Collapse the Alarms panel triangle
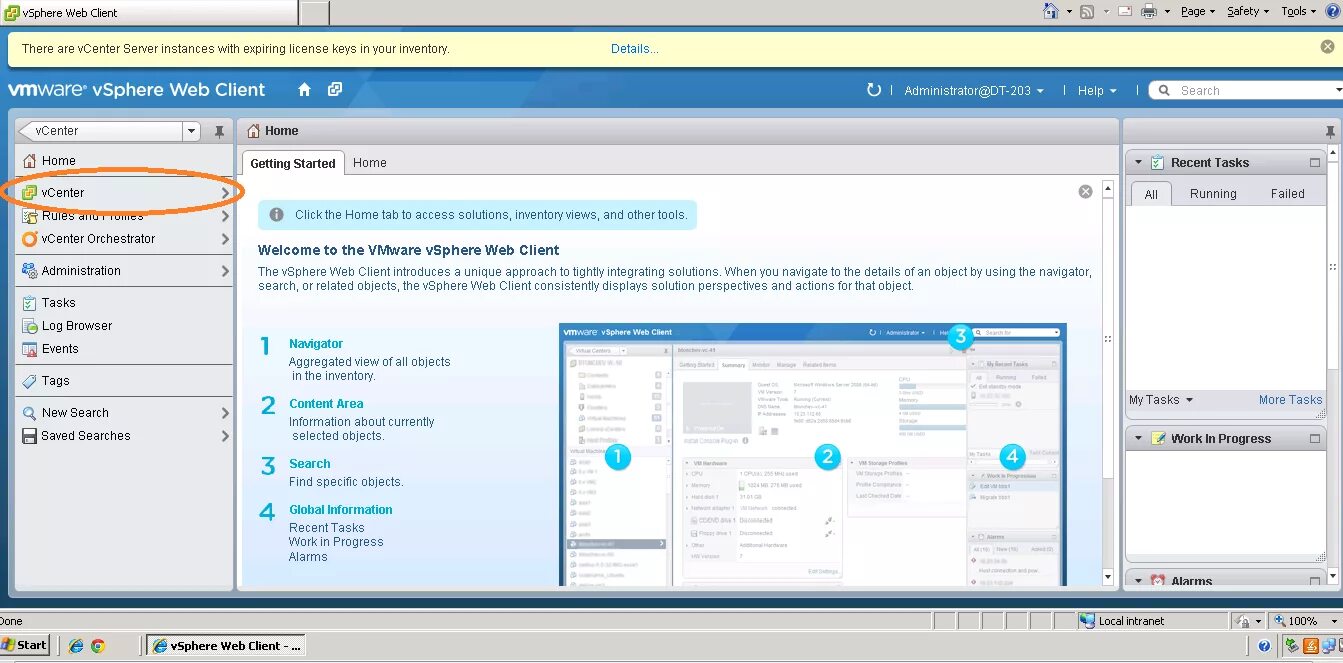Screen dimensions: 1343x663 point(1138,580)
